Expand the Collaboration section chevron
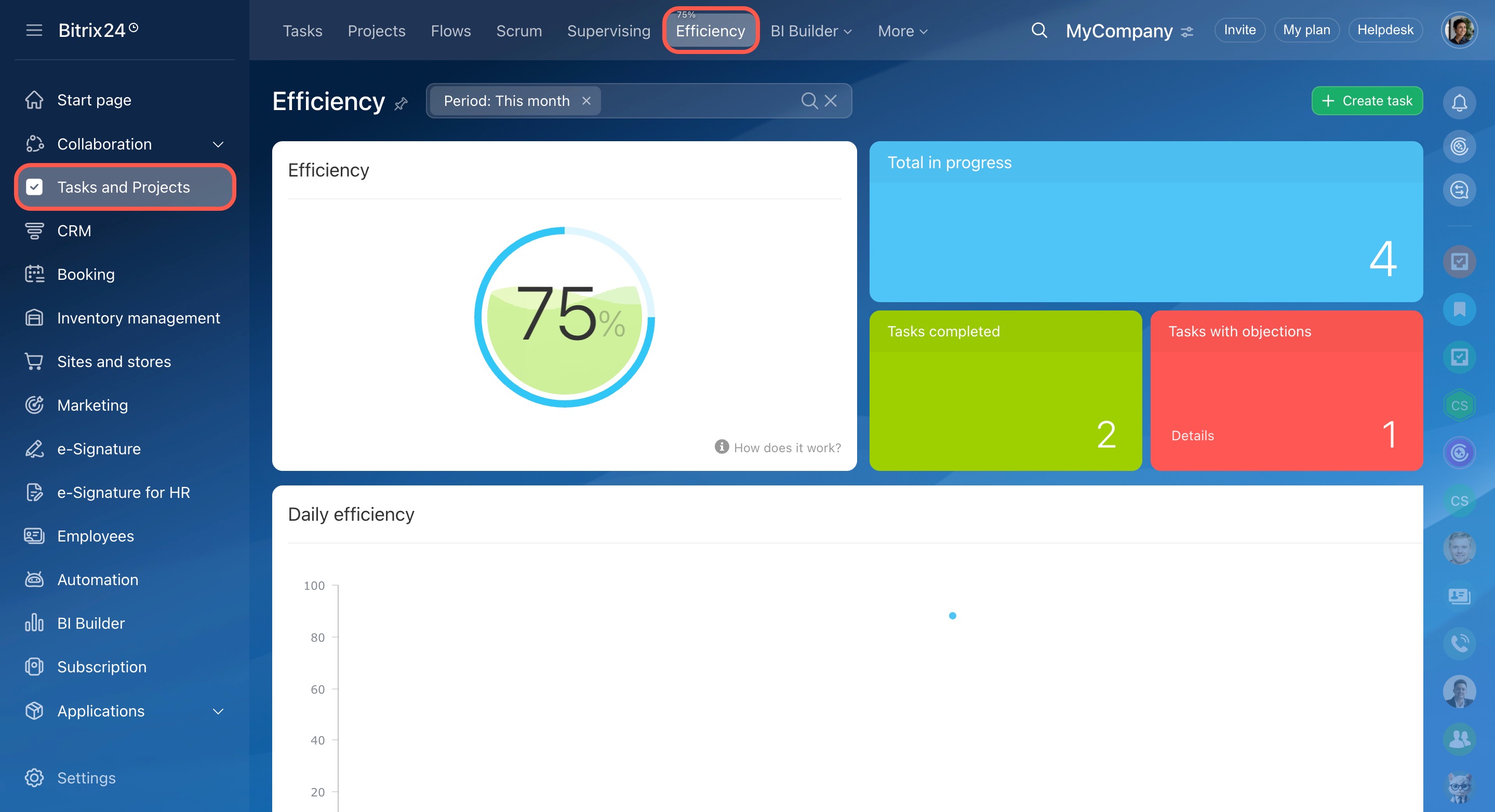Viewport: 1495px width, 812px height. [x=218, y=144]
